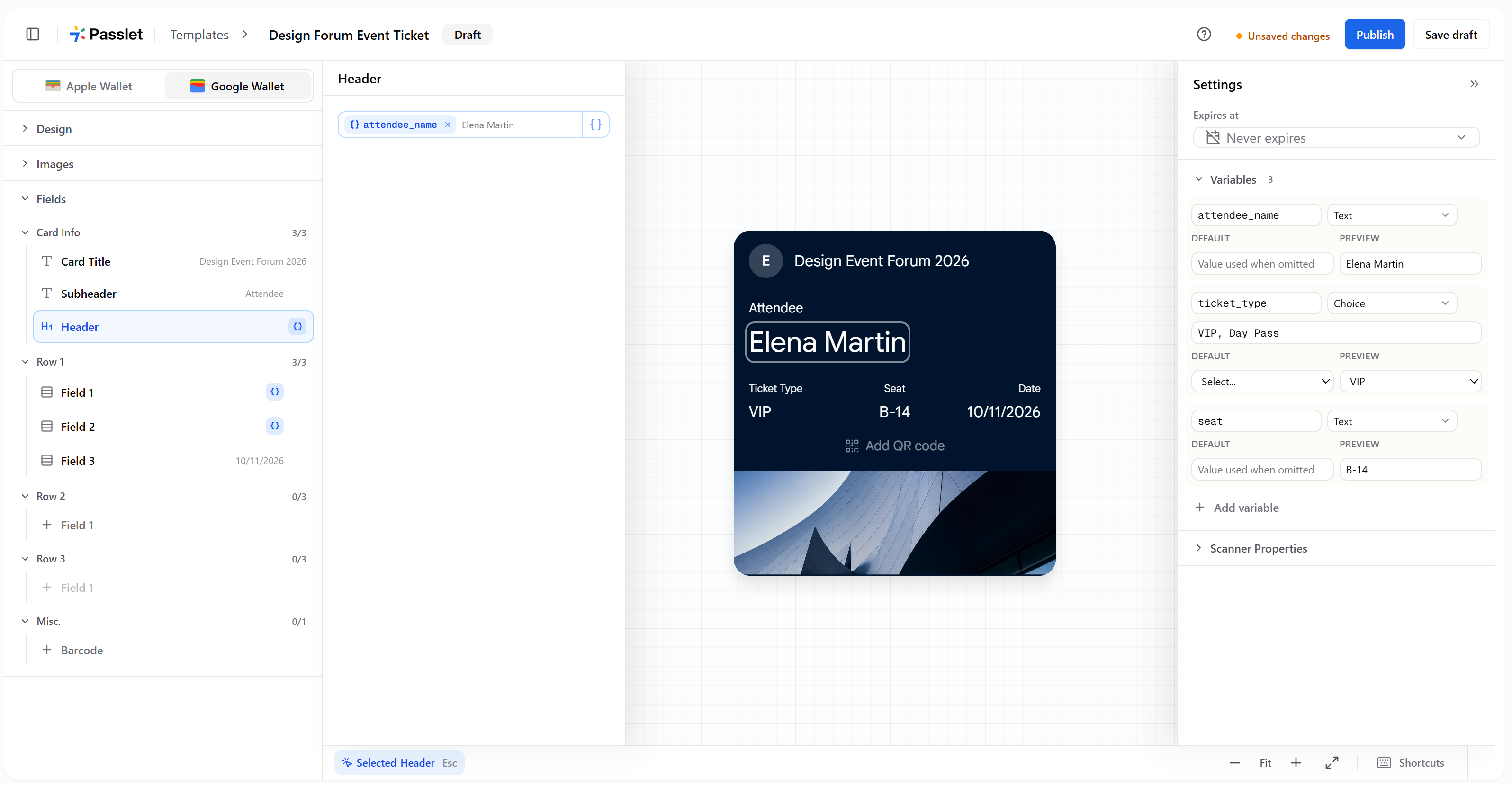Image resolution: width=1512 pixels, height=785 pixels.
Task: Click Add QR code on the pass preview
Action: click(x=894, y=446)
